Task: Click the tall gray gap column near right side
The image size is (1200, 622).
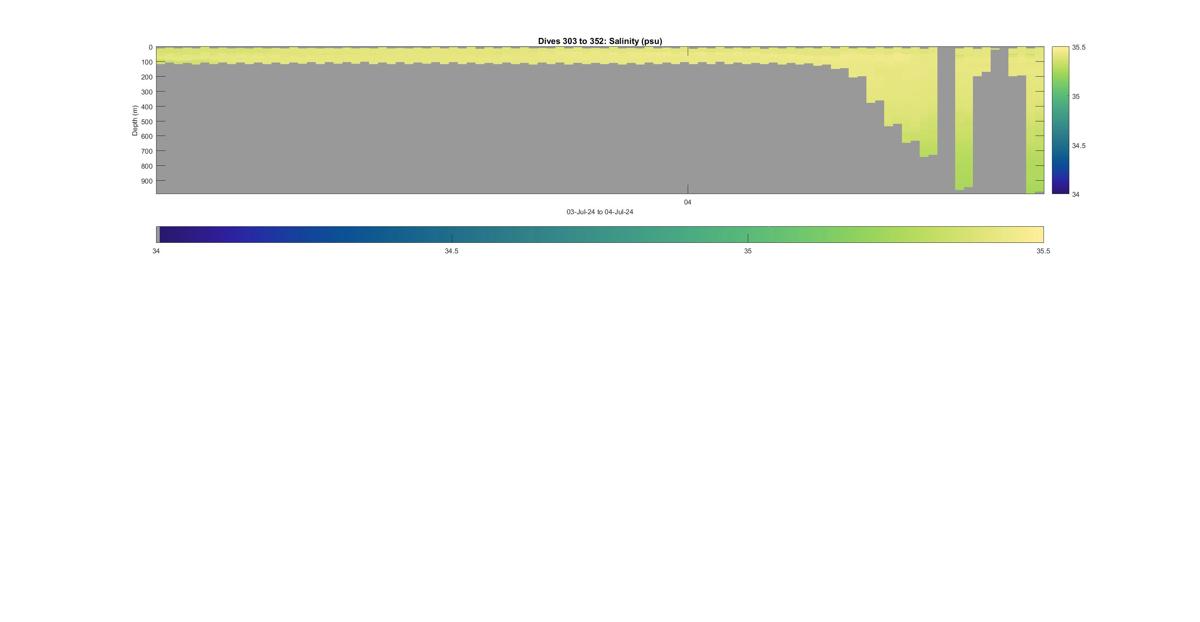Action: pos(946,118)
